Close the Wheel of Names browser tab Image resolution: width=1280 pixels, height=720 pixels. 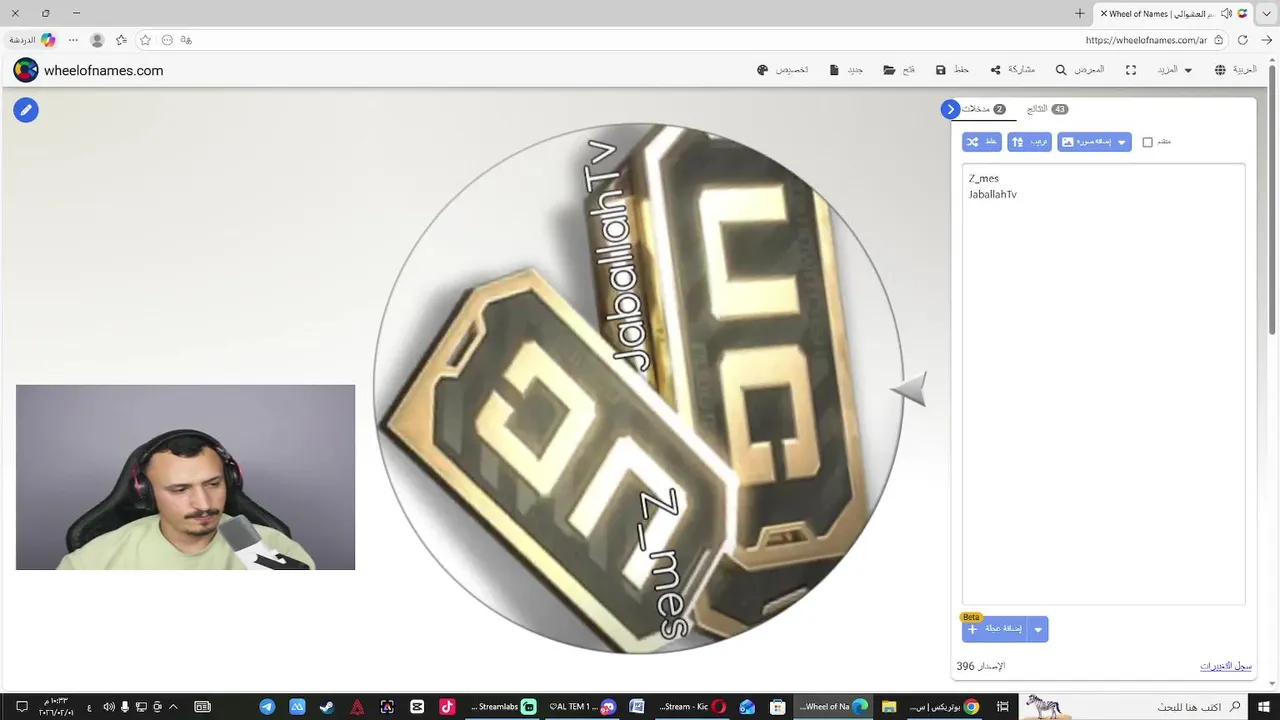1103,13
